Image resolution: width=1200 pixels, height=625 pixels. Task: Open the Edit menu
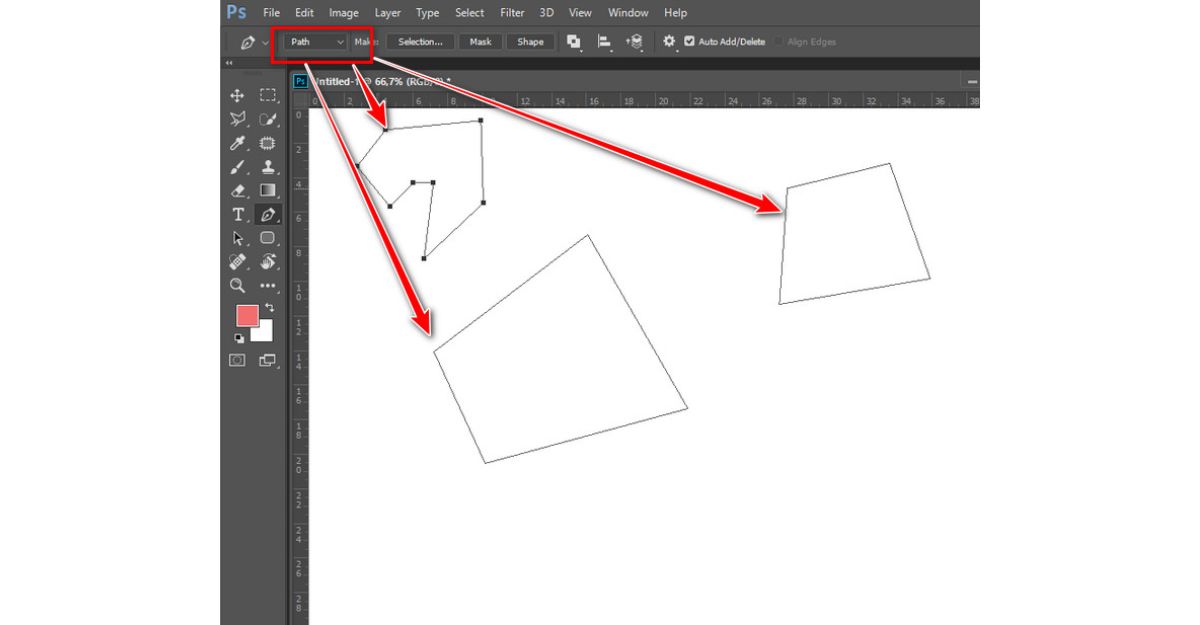(304, 13)
